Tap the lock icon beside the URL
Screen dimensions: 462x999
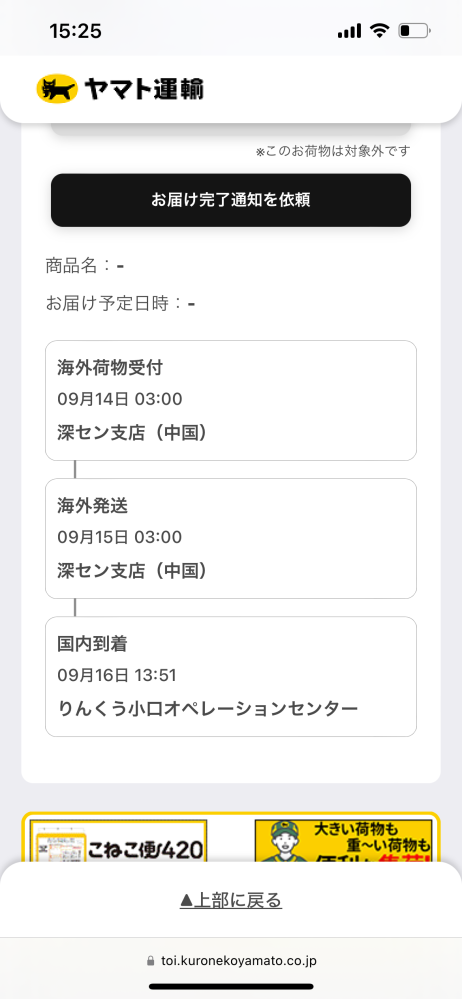[x=151, y=961]
